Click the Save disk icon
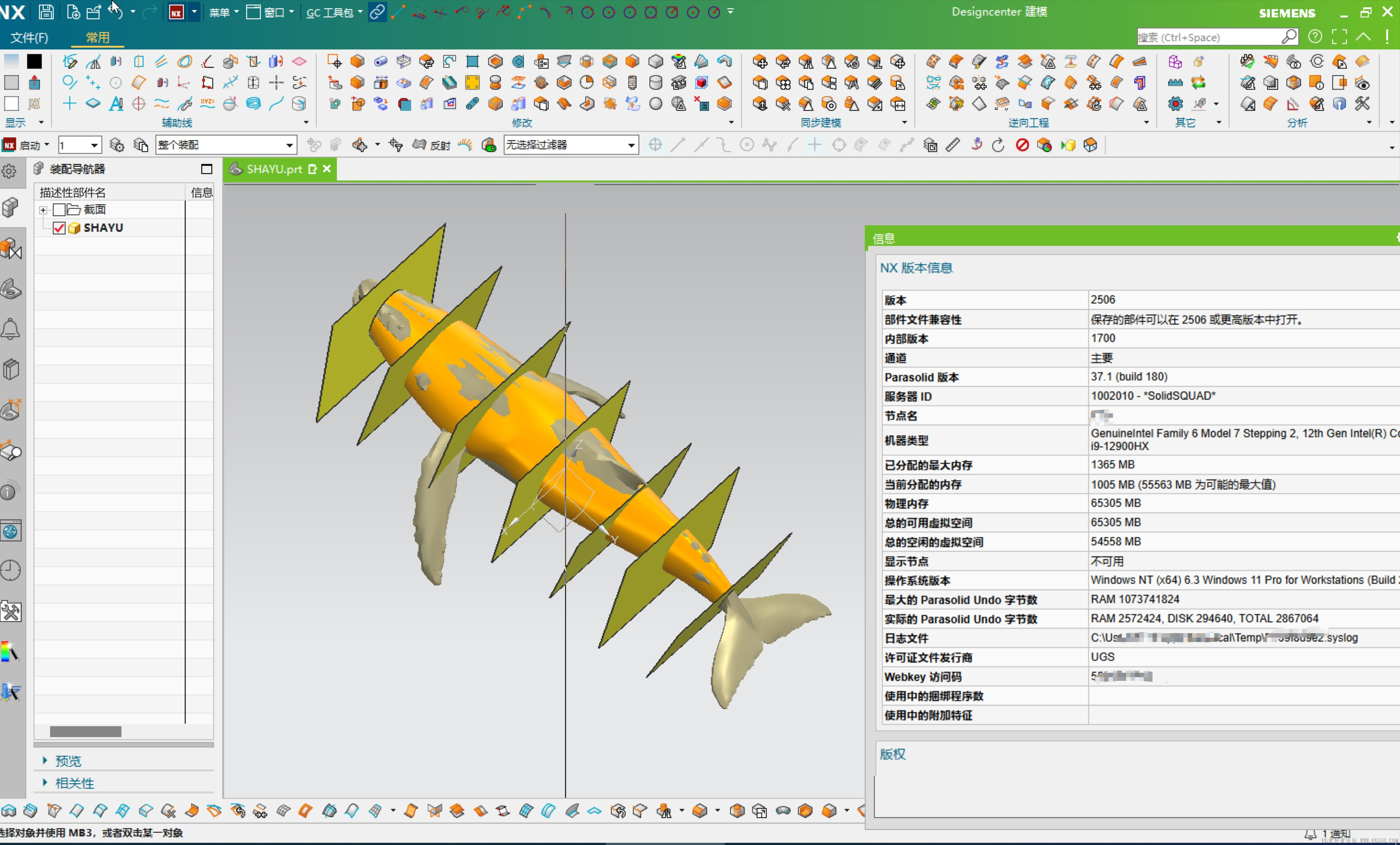This screenshot has height=845, width=1400. (x=47, y=12)
